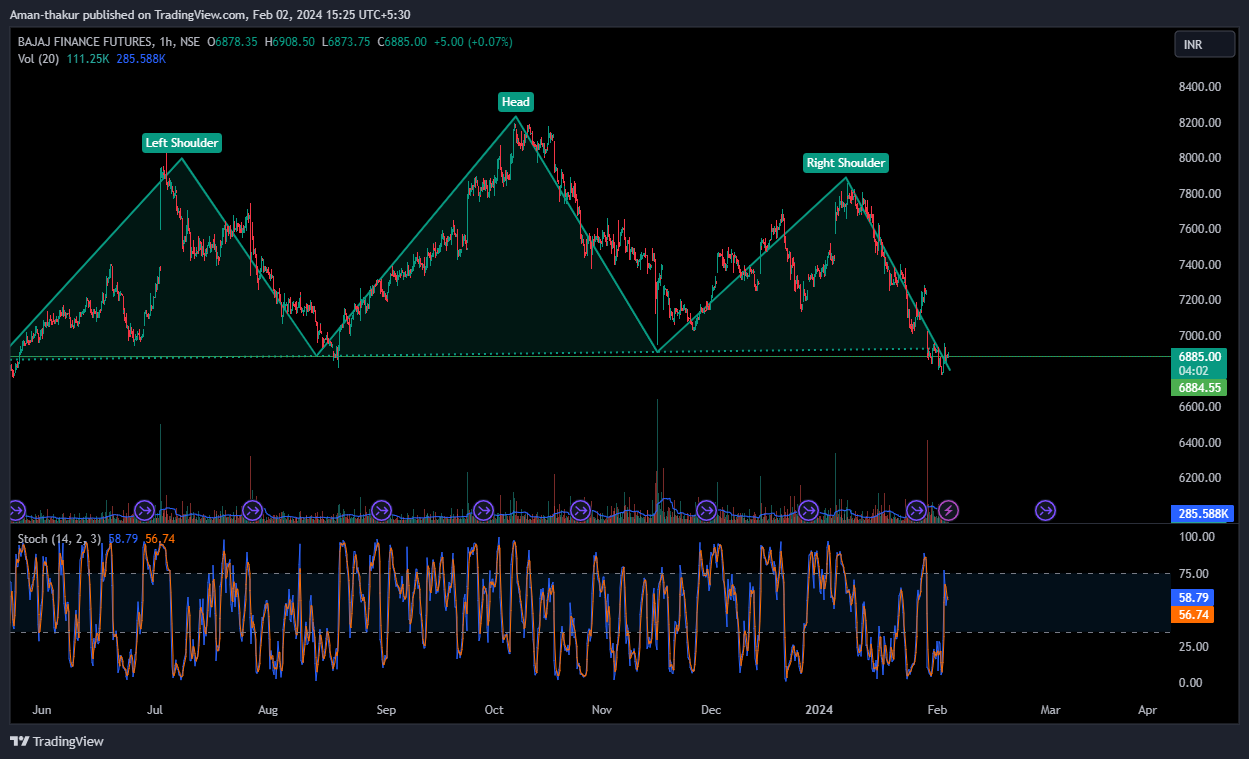This screenshot has height=759, width=1249.
Task: Open the INR currency selector
Action: point(1204,45)
